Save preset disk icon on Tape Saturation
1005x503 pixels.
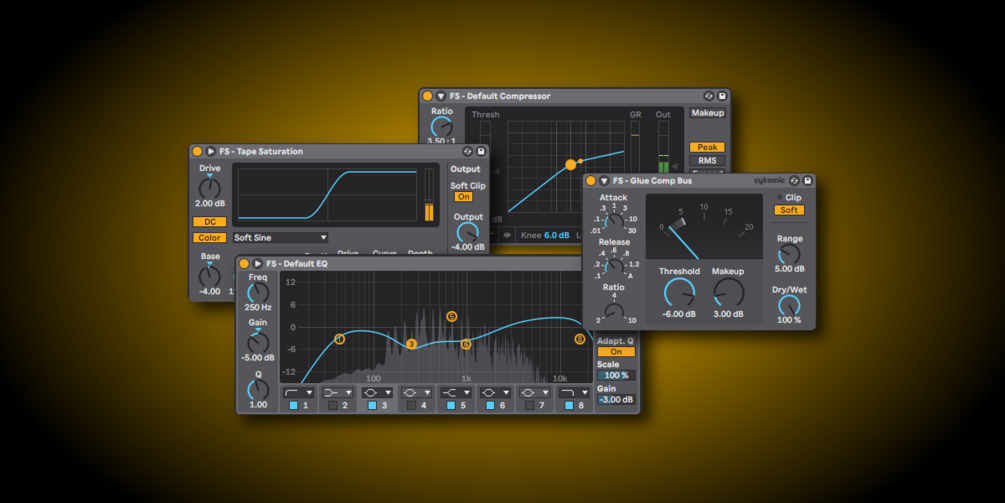[x=481, y=151]
